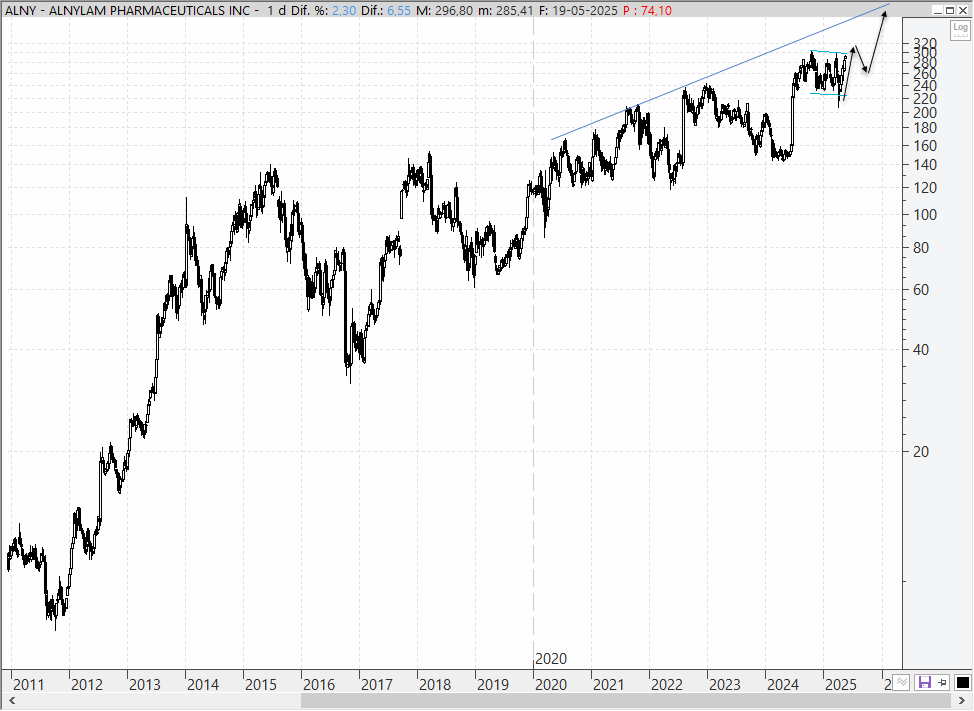
Task: Click the 40 price axis label
Action: pos(921,350)
